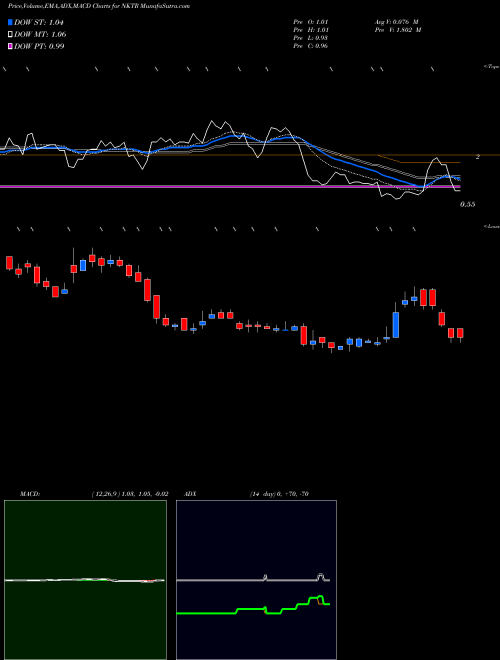Click the chart title for NKTR MunafaSutra.com
Screen dimensions: 500x660
(98, 6)
